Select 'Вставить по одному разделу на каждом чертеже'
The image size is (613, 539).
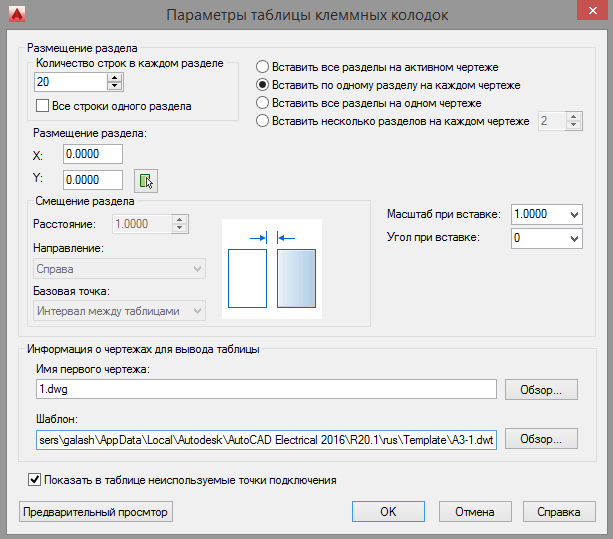tap(262, 85)
